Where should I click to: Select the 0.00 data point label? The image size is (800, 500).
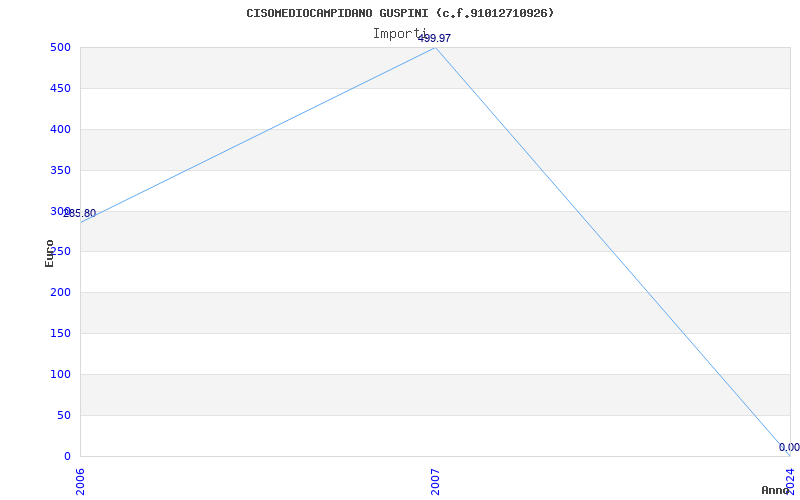pyautogui.click(x=789, y=447)
